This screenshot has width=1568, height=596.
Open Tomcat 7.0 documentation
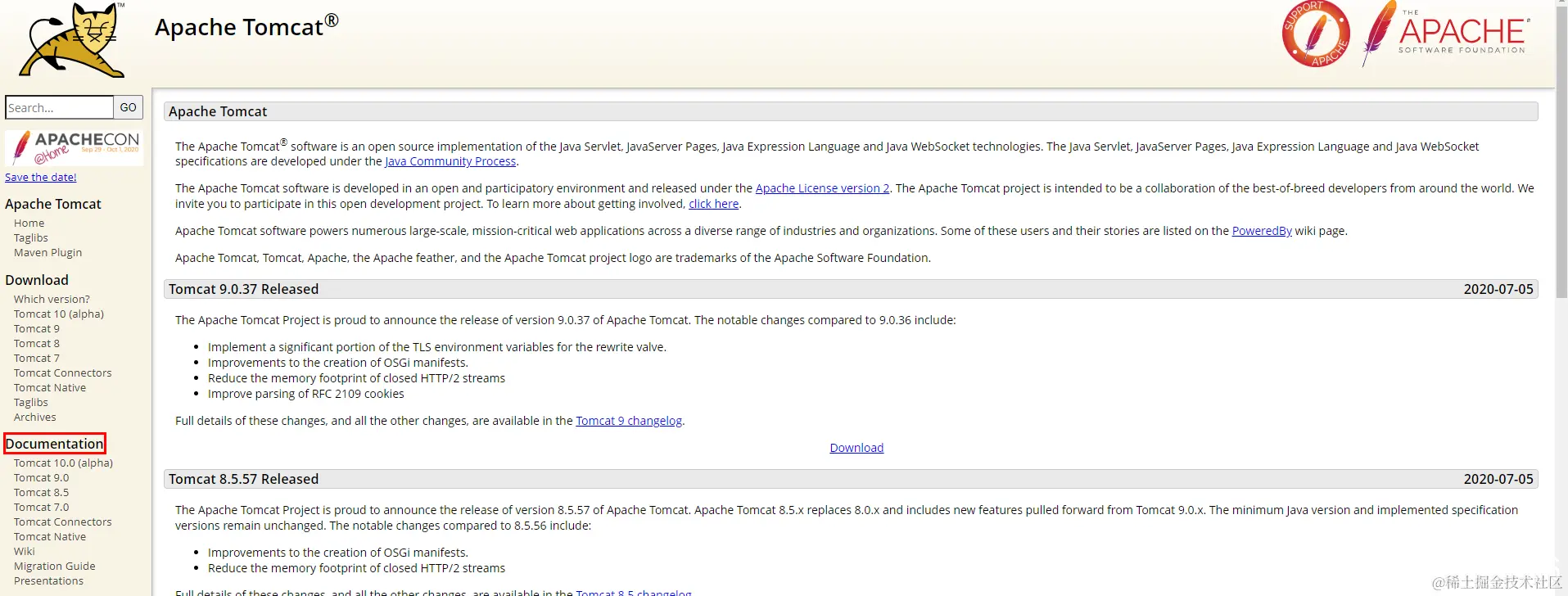click(x=42, y=507)
